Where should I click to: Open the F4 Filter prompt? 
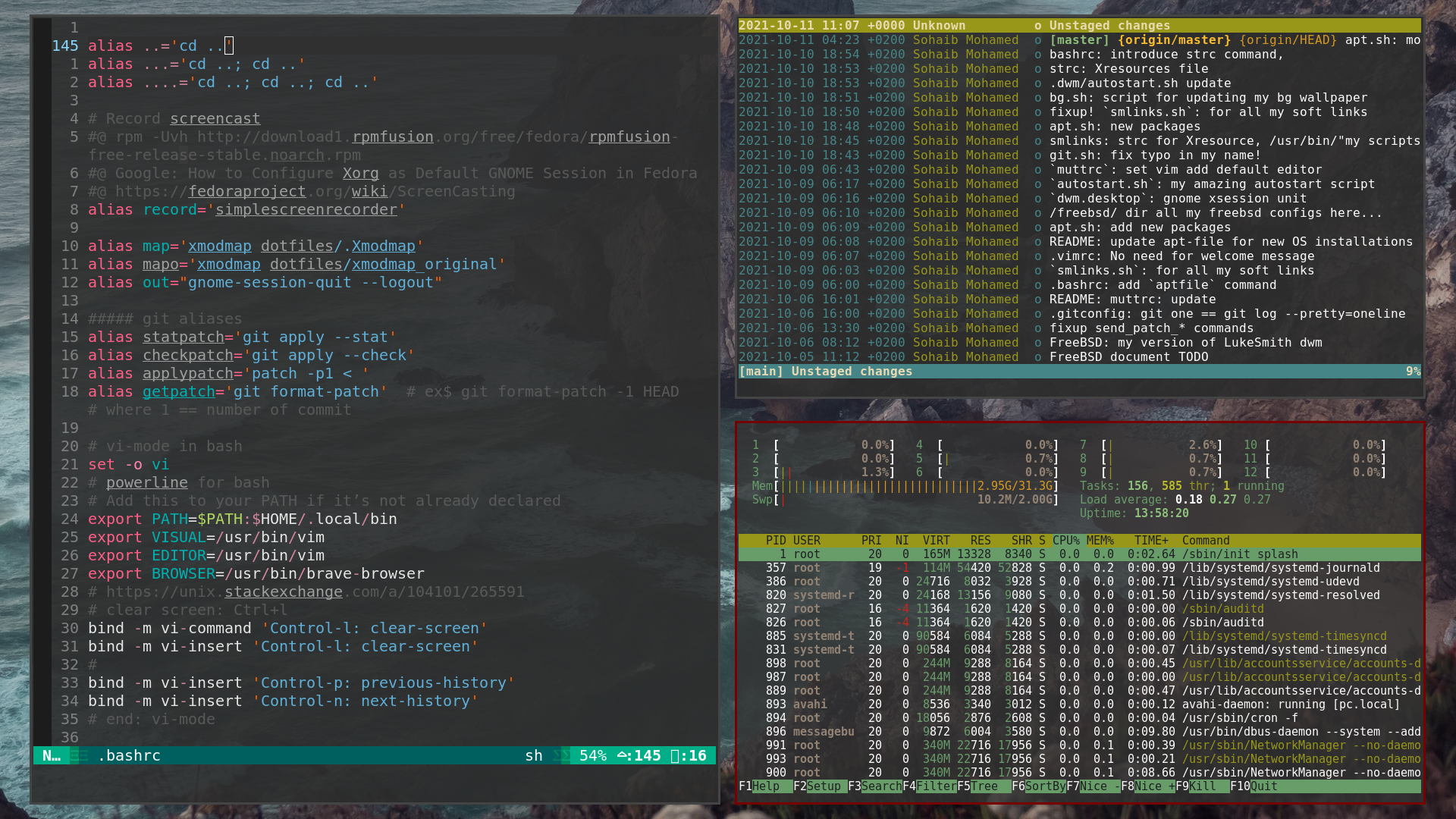point(936,786)
